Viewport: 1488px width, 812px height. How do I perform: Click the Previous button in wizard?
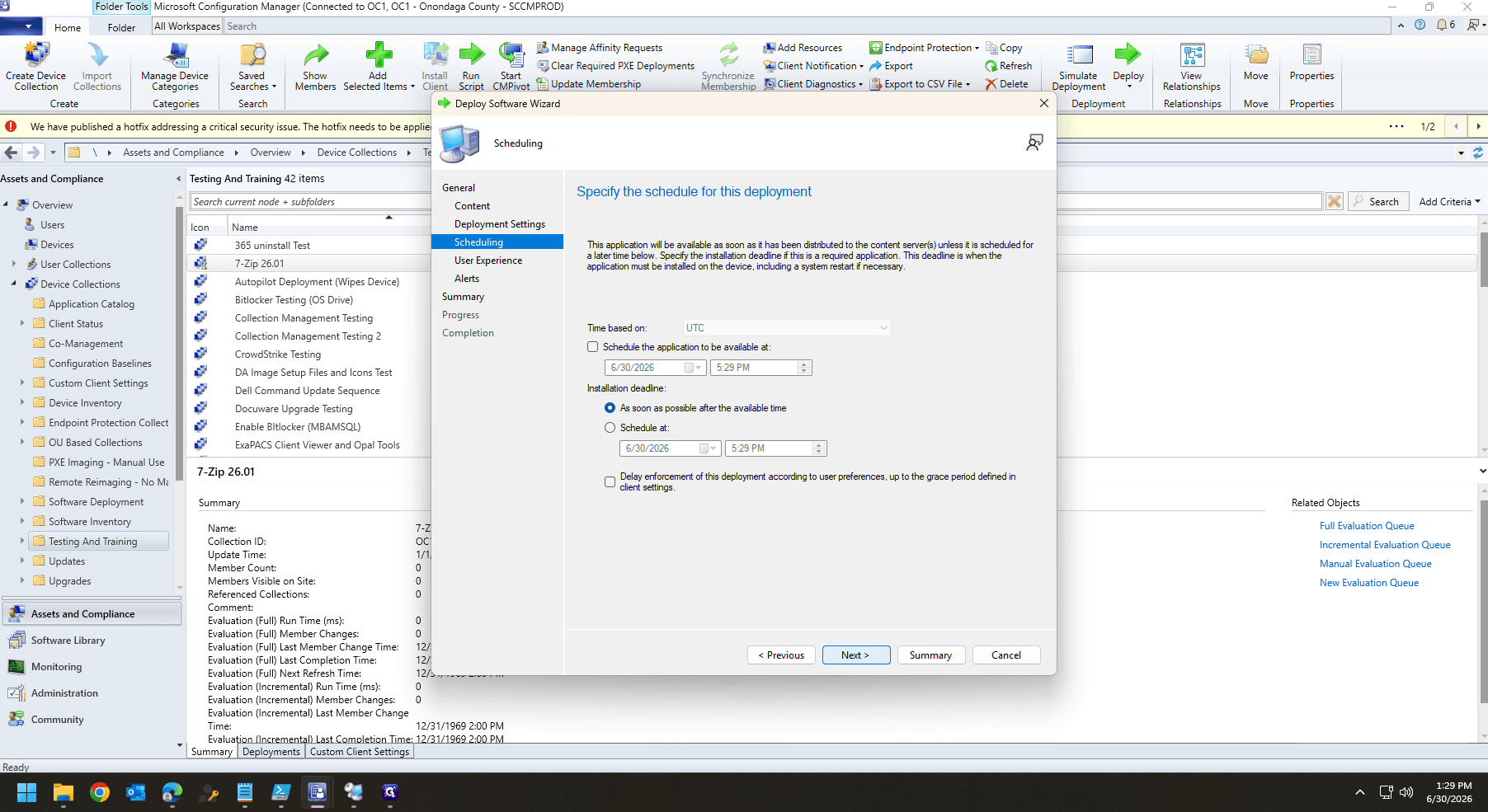tap(781, 655)
